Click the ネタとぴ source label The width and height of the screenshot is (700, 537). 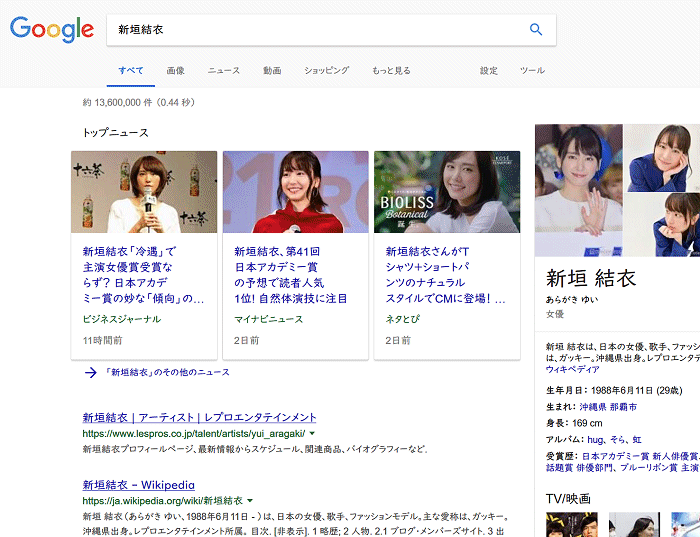coord(402,319)
